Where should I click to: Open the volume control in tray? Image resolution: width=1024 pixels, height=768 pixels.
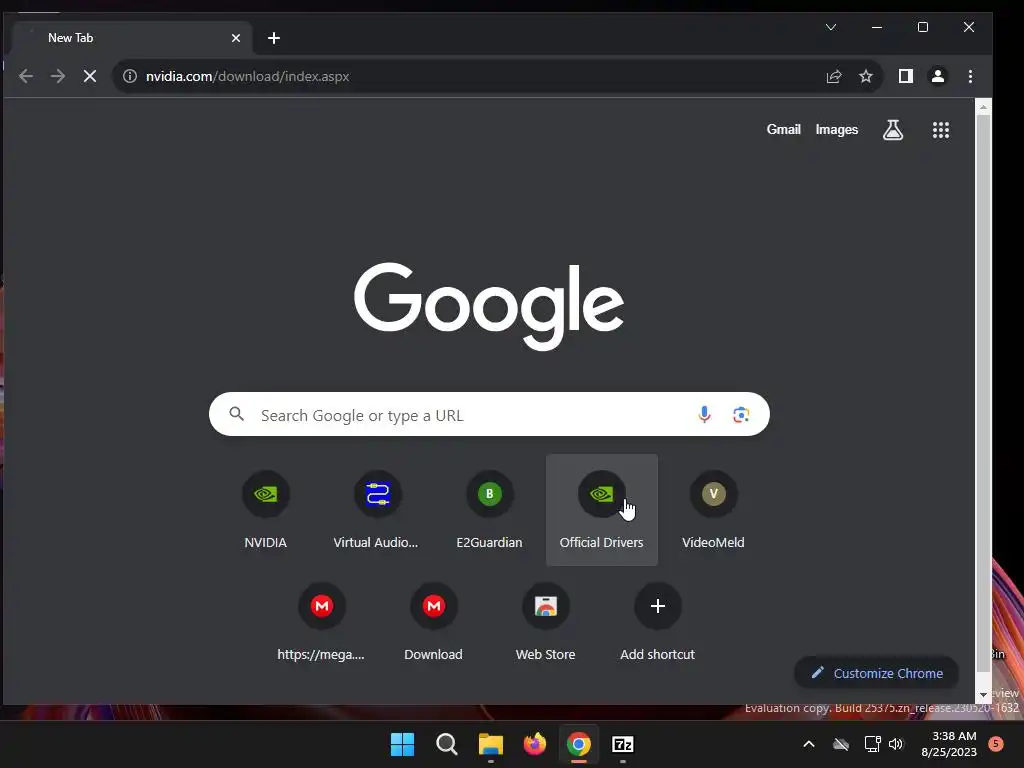point(896,744)
